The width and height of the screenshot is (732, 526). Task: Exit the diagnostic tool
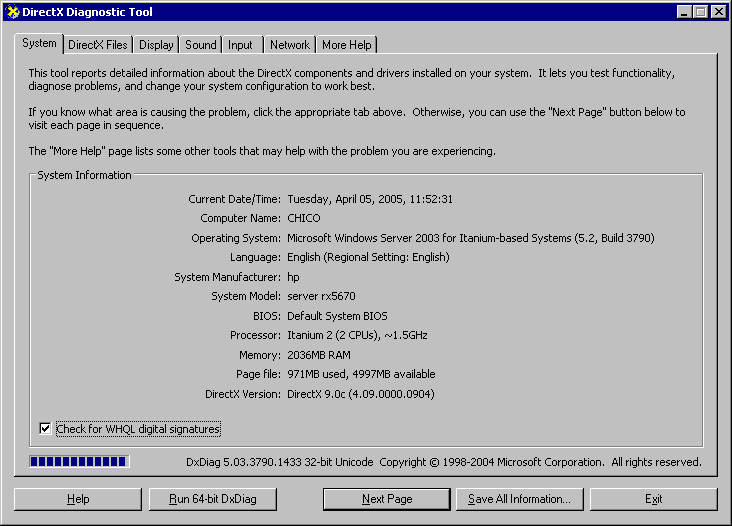654,499
